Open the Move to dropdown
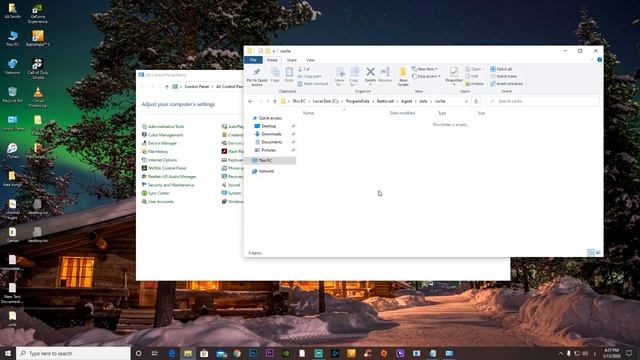This screenshot has width=640, height=360. point(340,77)
